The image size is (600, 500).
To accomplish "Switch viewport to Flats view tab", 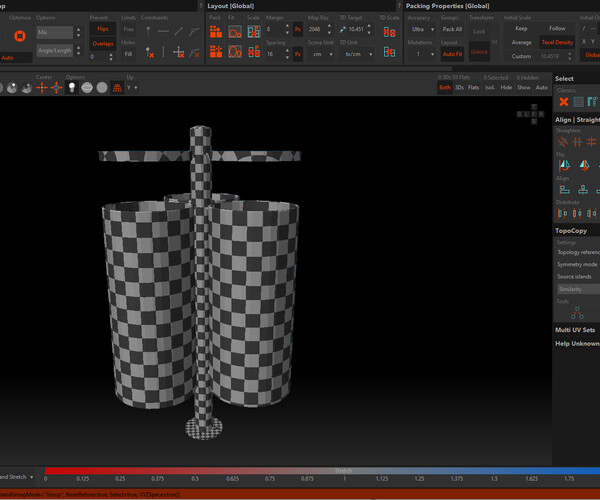I will [473, 87].
